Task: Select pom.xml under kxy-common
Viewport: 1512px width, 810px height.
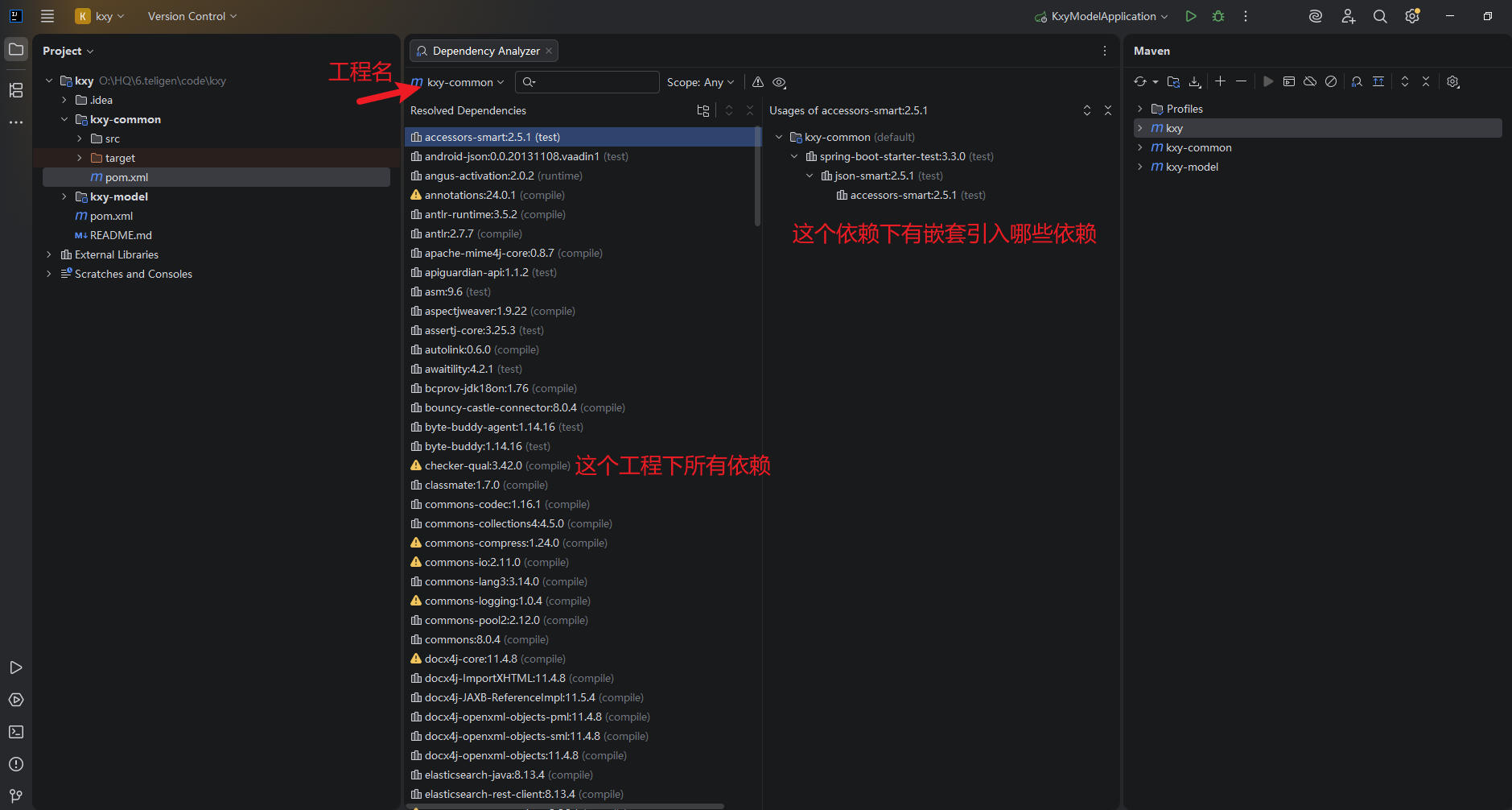Action: tap(216, 177)
